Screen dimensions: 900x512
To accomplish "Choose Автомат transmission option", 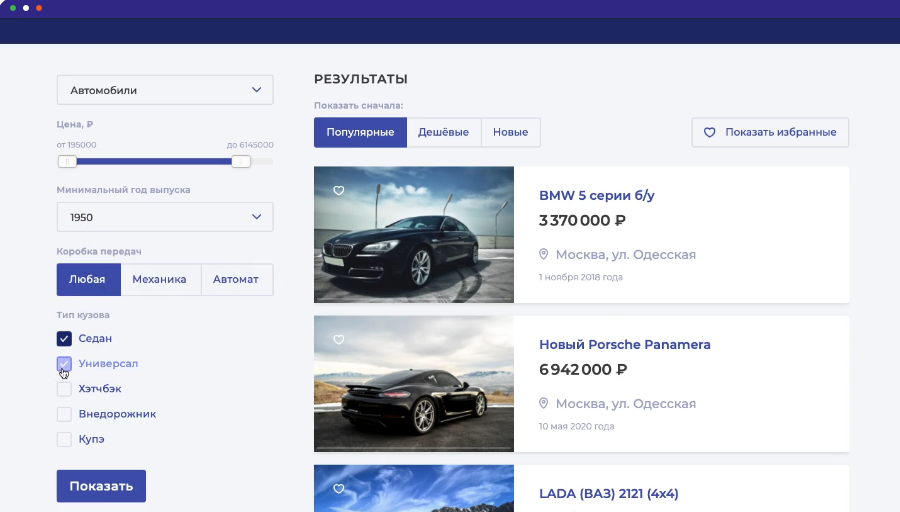I will pyautogui.click(x=236, y=279).
